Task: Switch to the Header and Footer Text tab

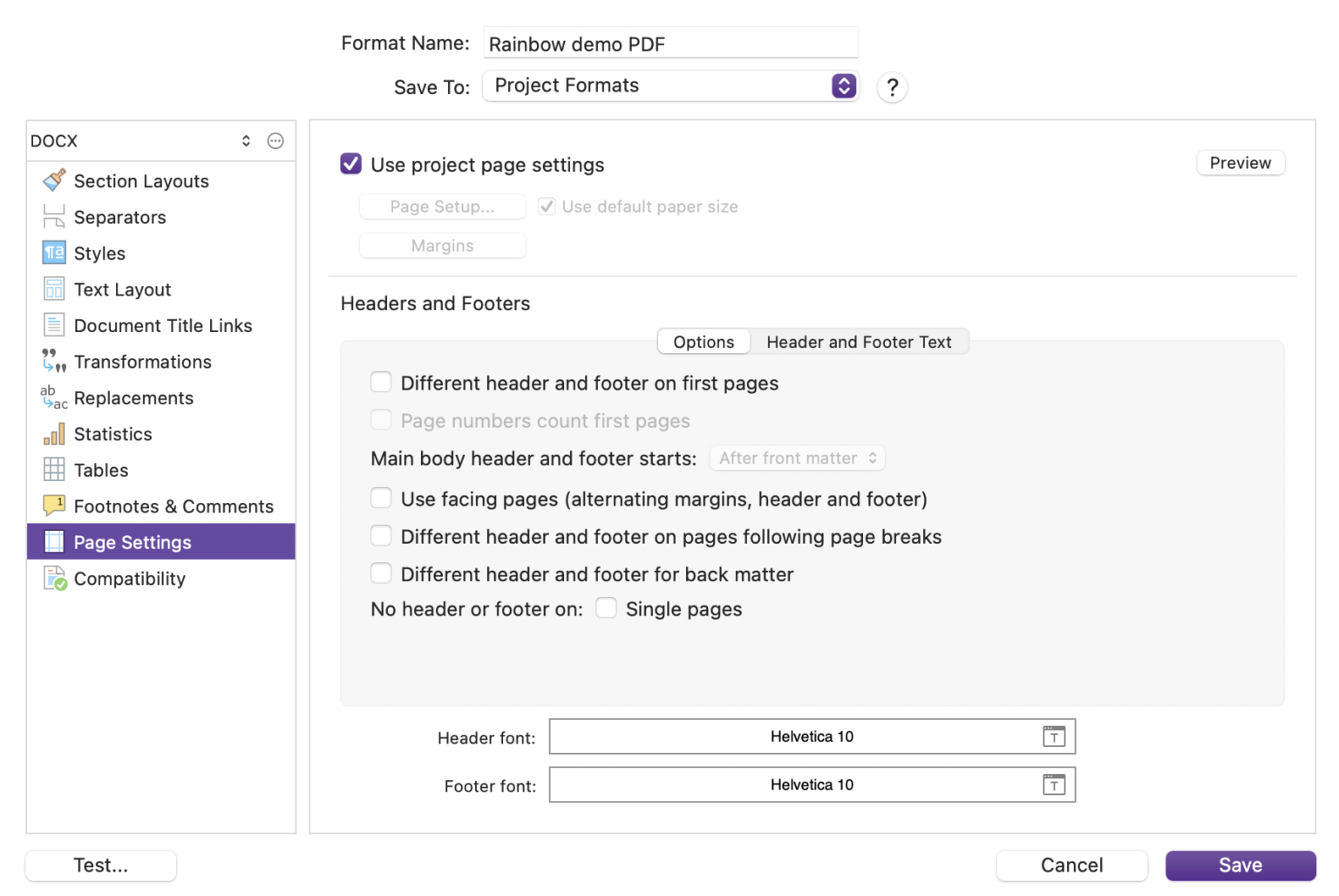Action: [860, 342]
